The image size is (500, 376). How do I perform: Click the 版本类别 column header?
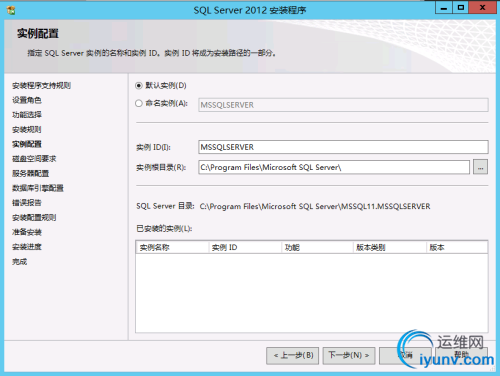tap(390, 247)
